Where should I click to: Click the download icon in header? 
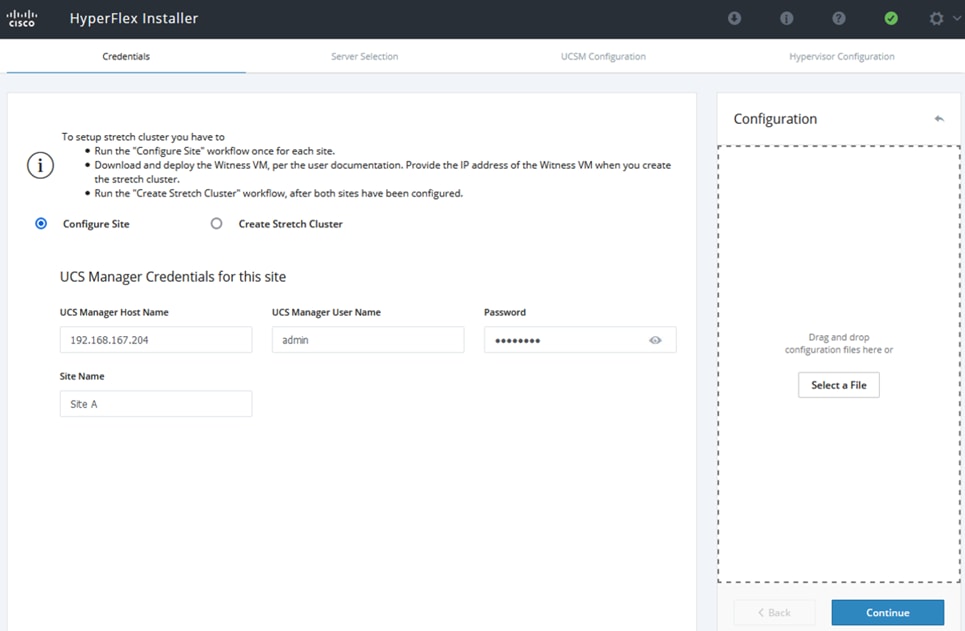[734, 18]
